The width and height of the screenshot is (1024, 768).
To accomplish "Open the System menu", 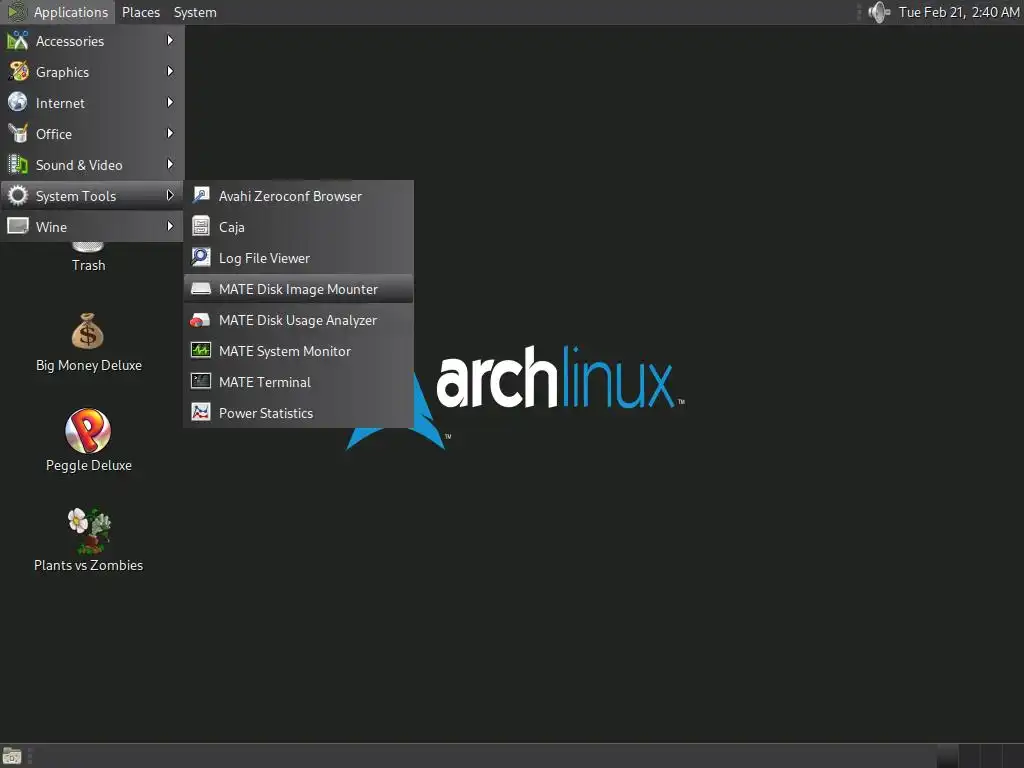I will point(195,12).
